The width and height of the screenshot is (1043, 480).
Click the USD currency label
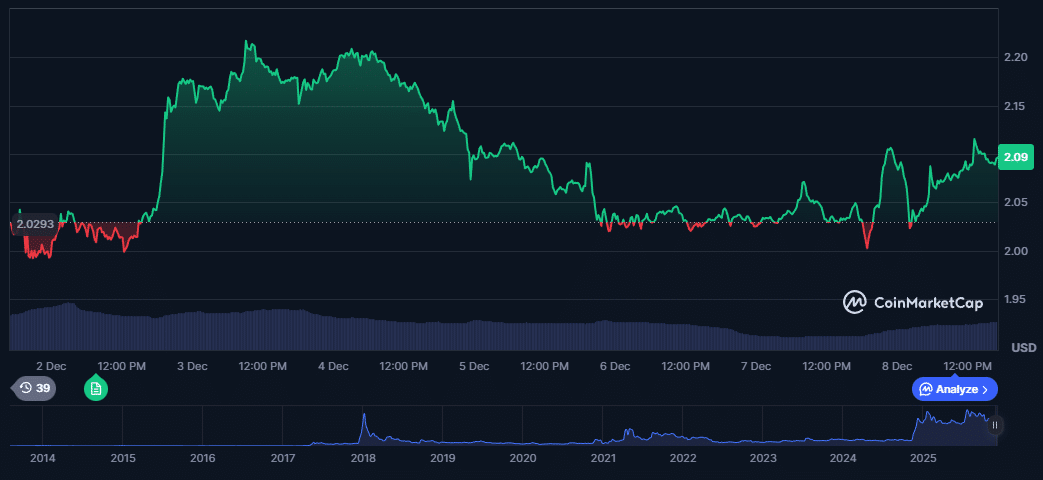click(x=1023, y=348)
